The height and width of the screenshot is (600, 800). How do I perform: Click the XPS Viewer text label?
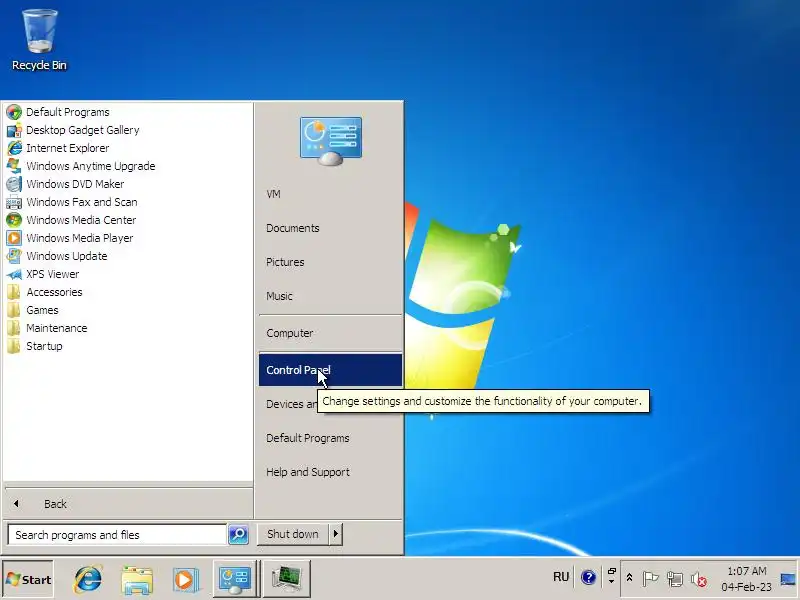53,274
